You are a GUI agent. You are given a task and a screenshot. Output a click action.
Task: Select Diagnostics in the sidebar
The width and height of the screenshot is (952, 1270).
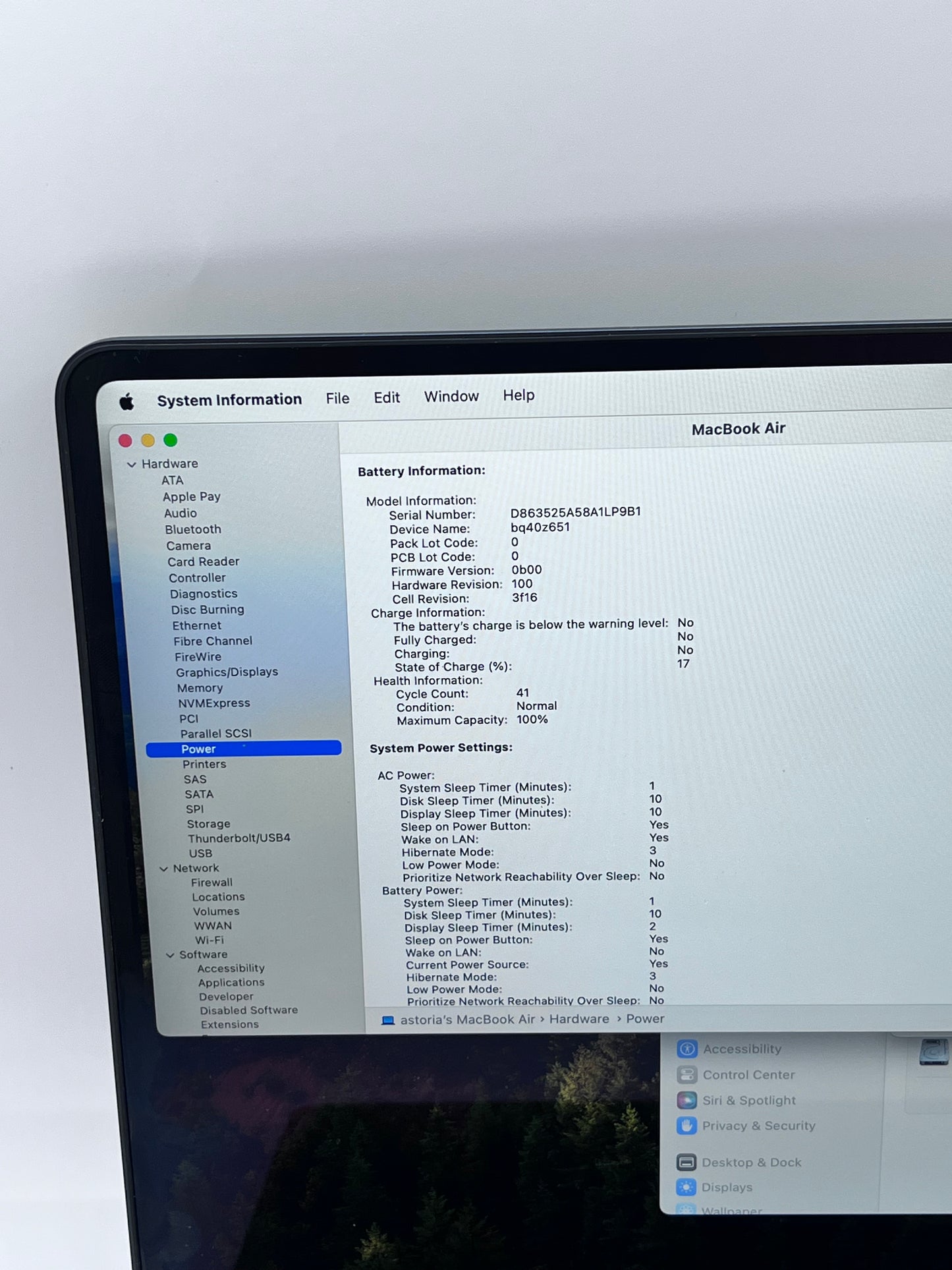click(x=204, y=594)
